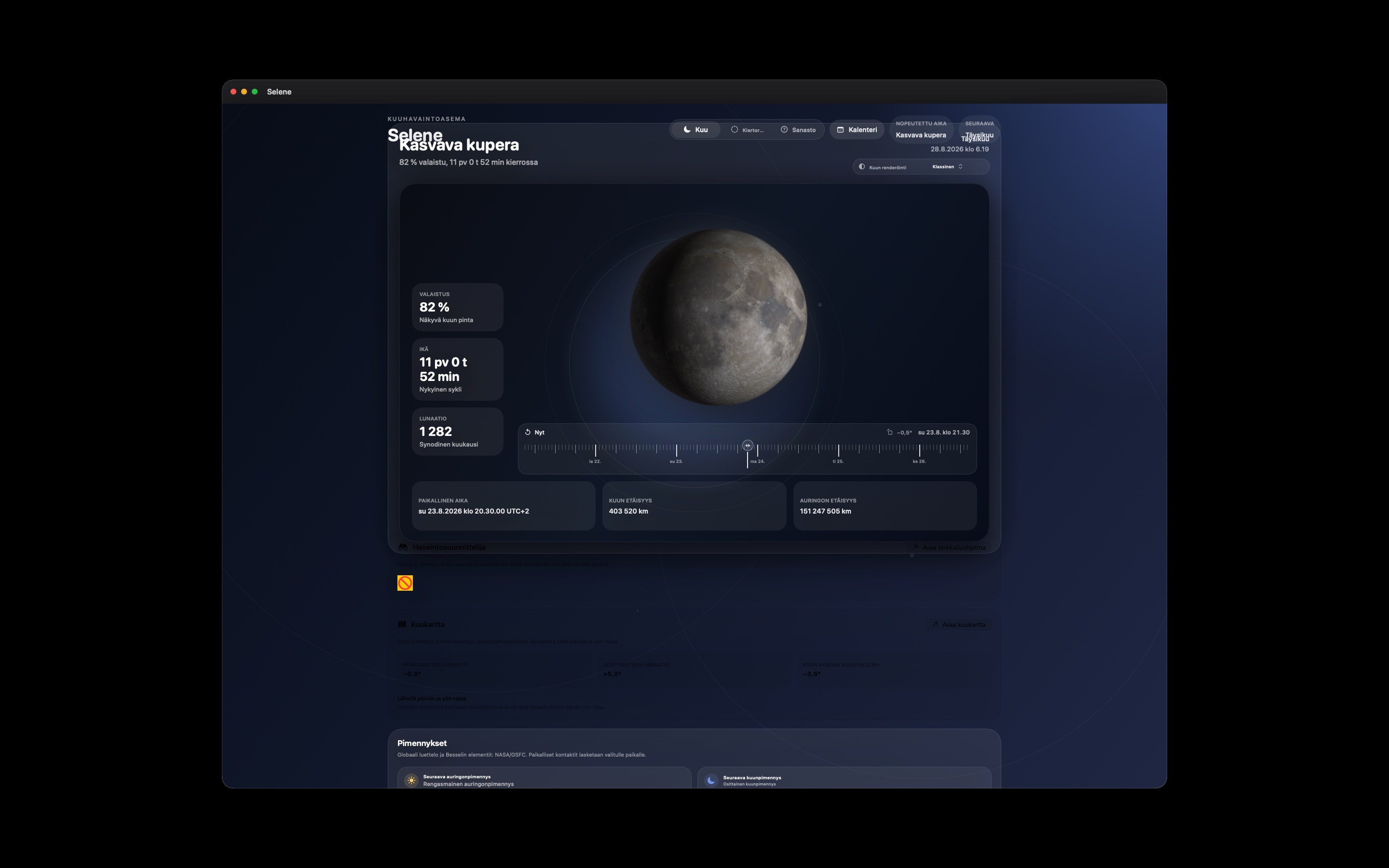This screenshot has width=1389, height=868.
Task: Jump to ke 26. on timeline
Action: pos(919,461)
